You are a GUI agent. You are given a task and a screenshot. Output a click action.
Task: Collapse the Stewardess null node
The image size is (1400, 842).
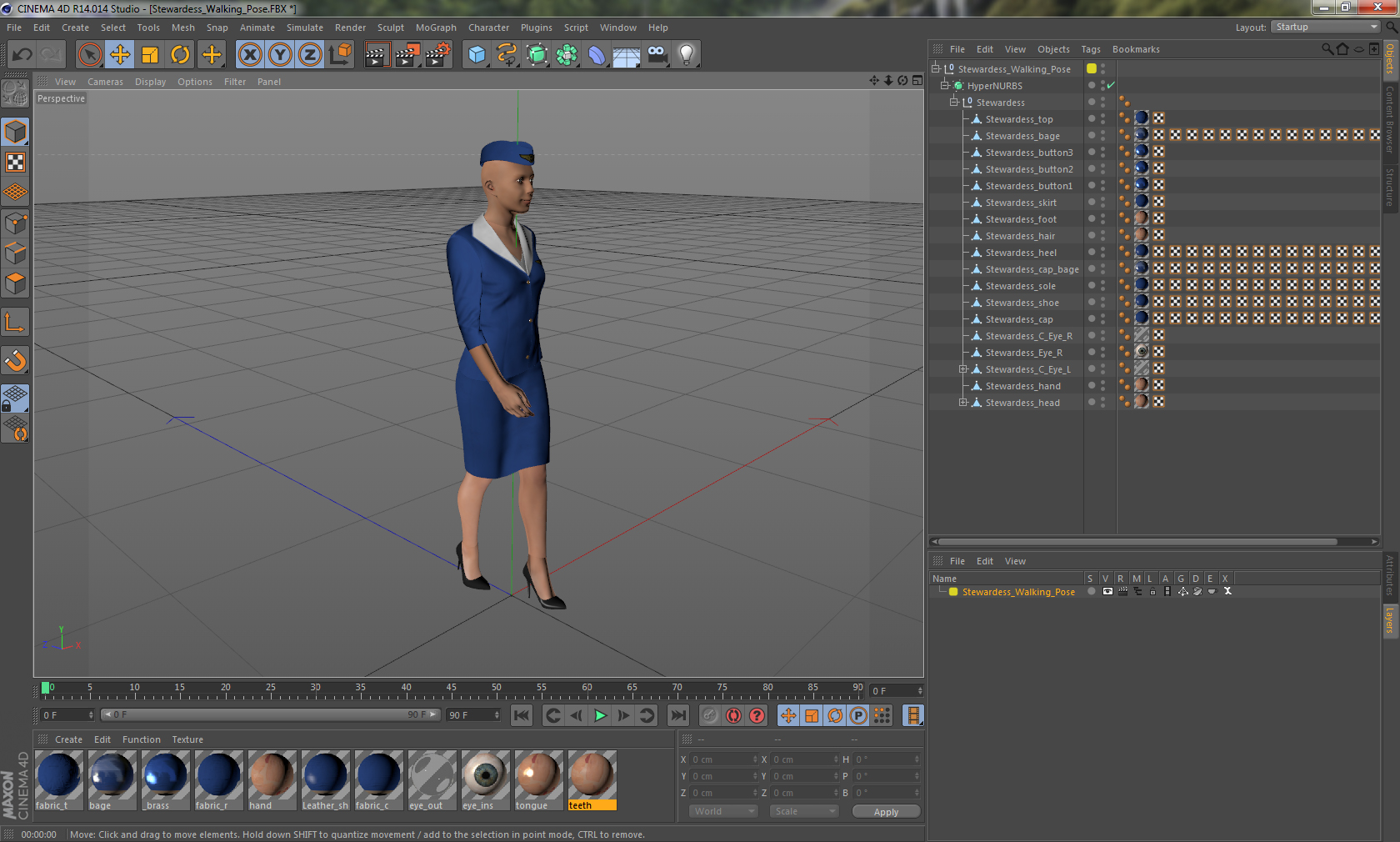point(954,102)
